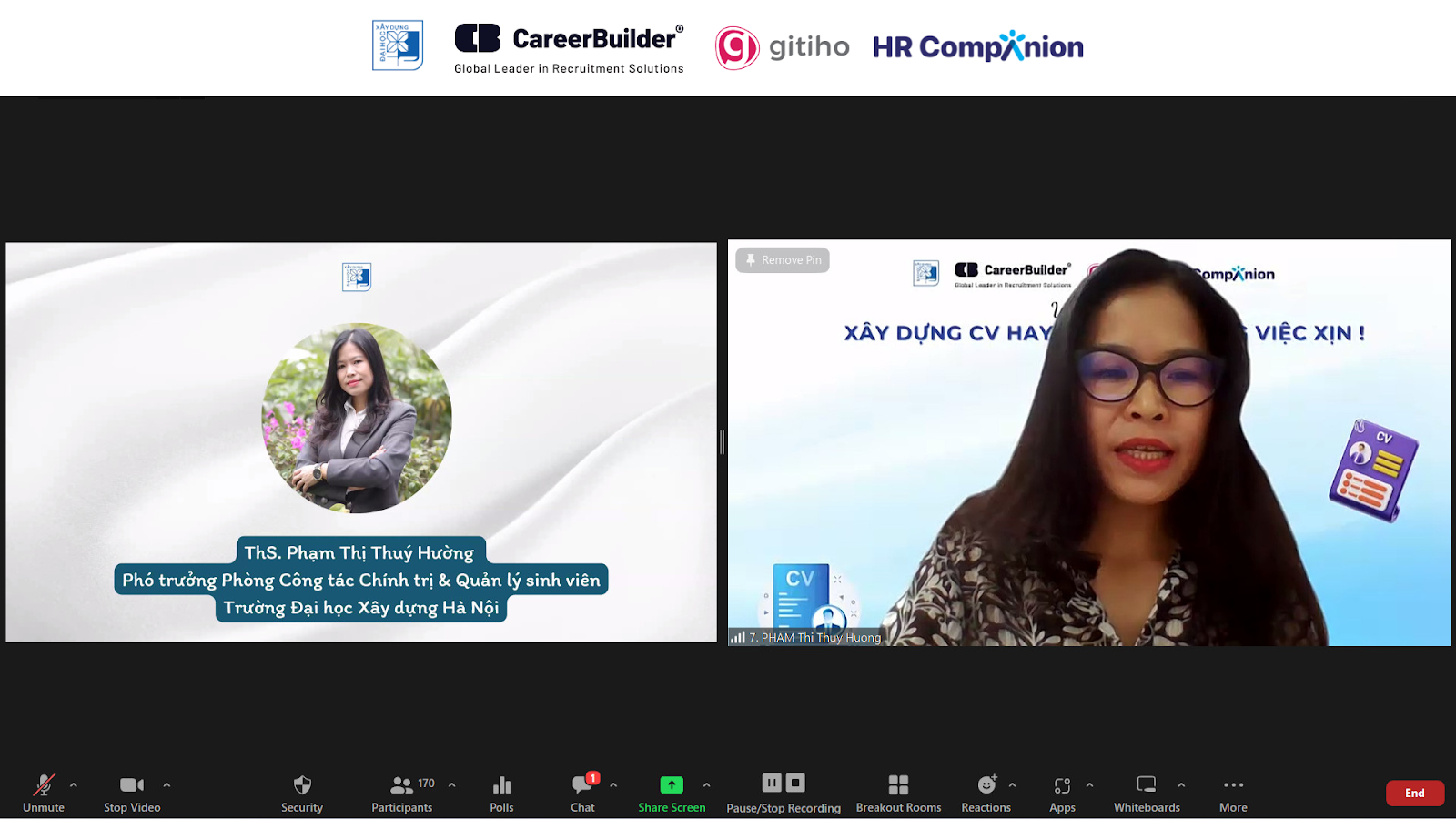Open Chat with one unread message
The width and height of the screenshot is (1456, 819).
(x=582, y=794)
